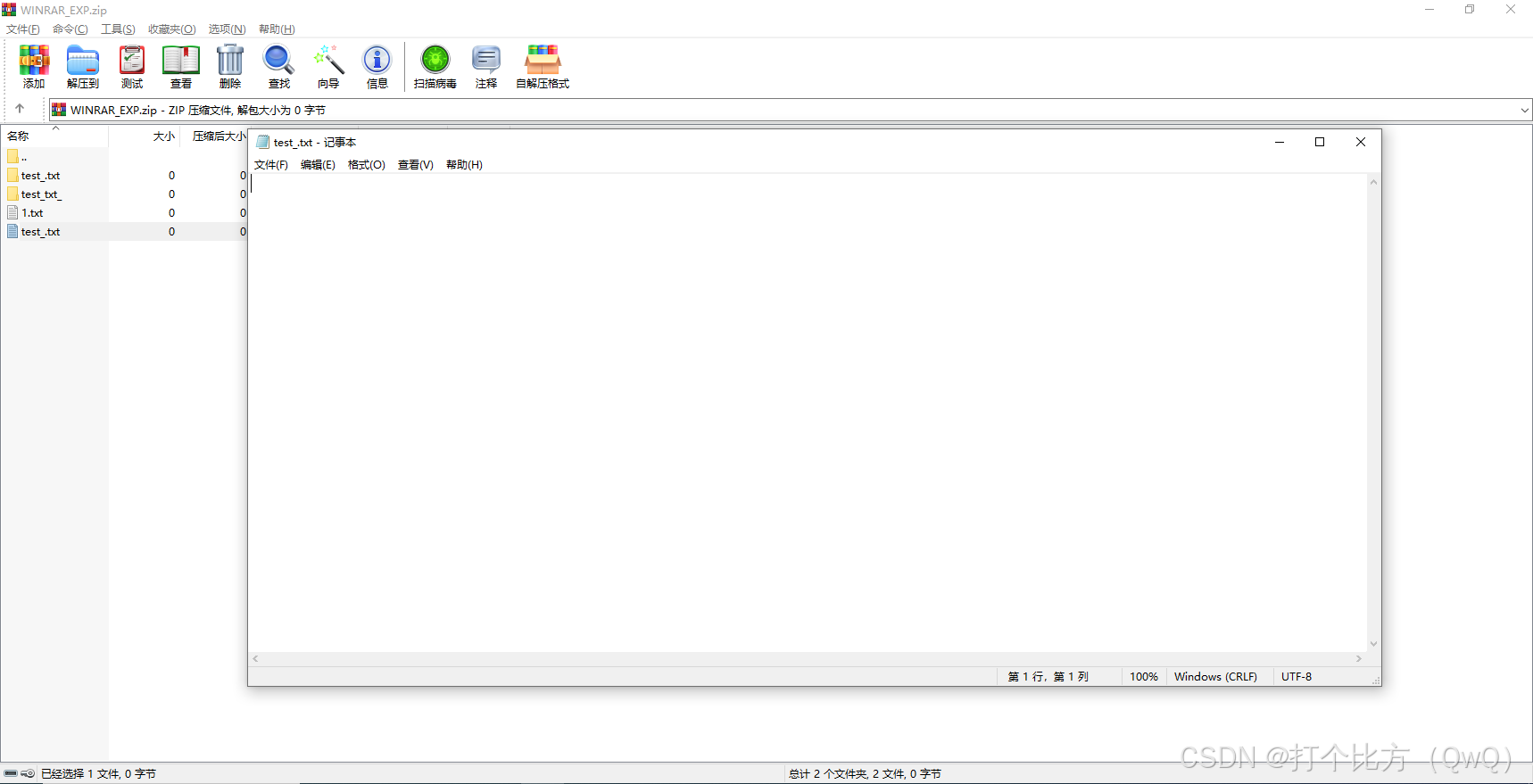1533x784 pixels.
Task: Open WinRAR 选项(N) menu
Action: pos(227,29)
